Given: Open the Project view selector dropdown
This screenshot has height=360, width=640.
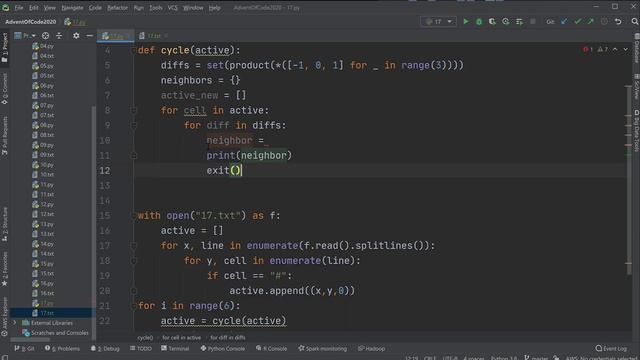Looking at the screenshot, I should pos(25,36).
